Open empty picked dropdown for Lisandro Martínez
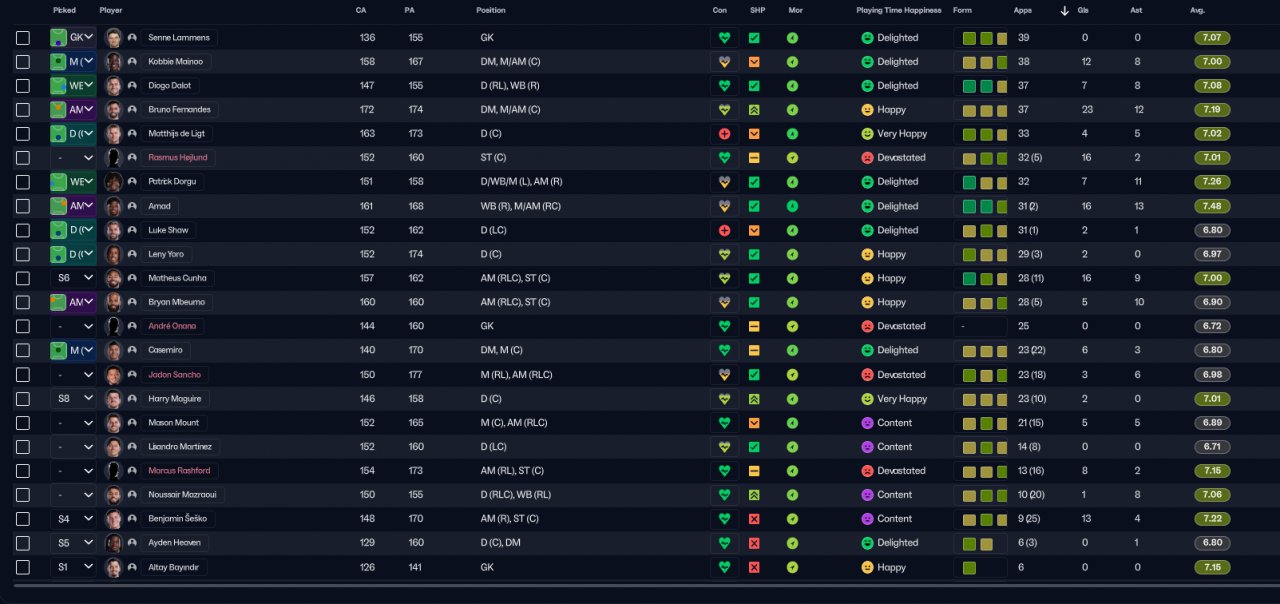The height and width of the screenshot is (604, 1280). [73, 447]
